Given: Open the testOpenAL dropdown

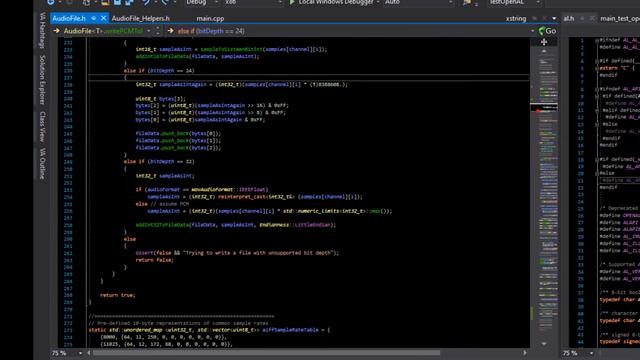Looking at the screenshot, I should tap(514, 2).
